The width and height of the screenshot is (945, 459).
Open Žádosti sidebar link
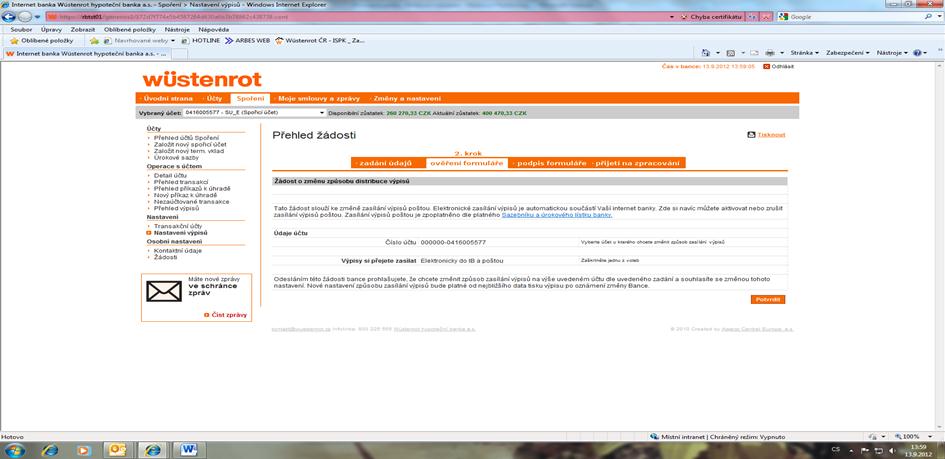point(165,257)
